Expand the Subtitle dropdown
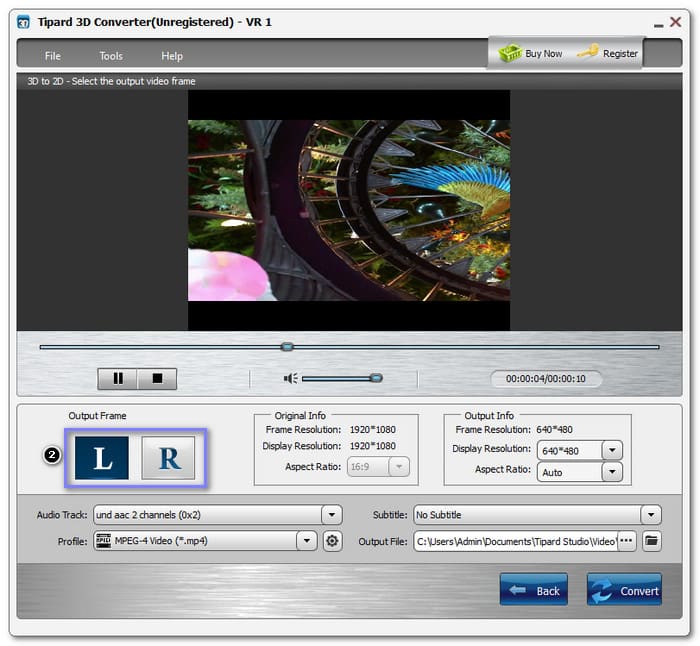 pyautogui.click(x=651, y=515)
